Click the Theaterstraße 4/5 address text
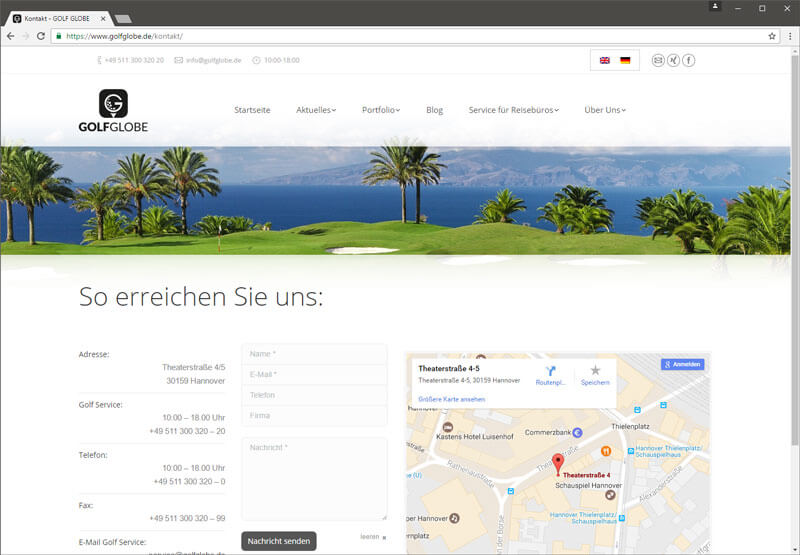Image resolution: width=800 pixels, height=555 pixels. (x=193, y=367)
